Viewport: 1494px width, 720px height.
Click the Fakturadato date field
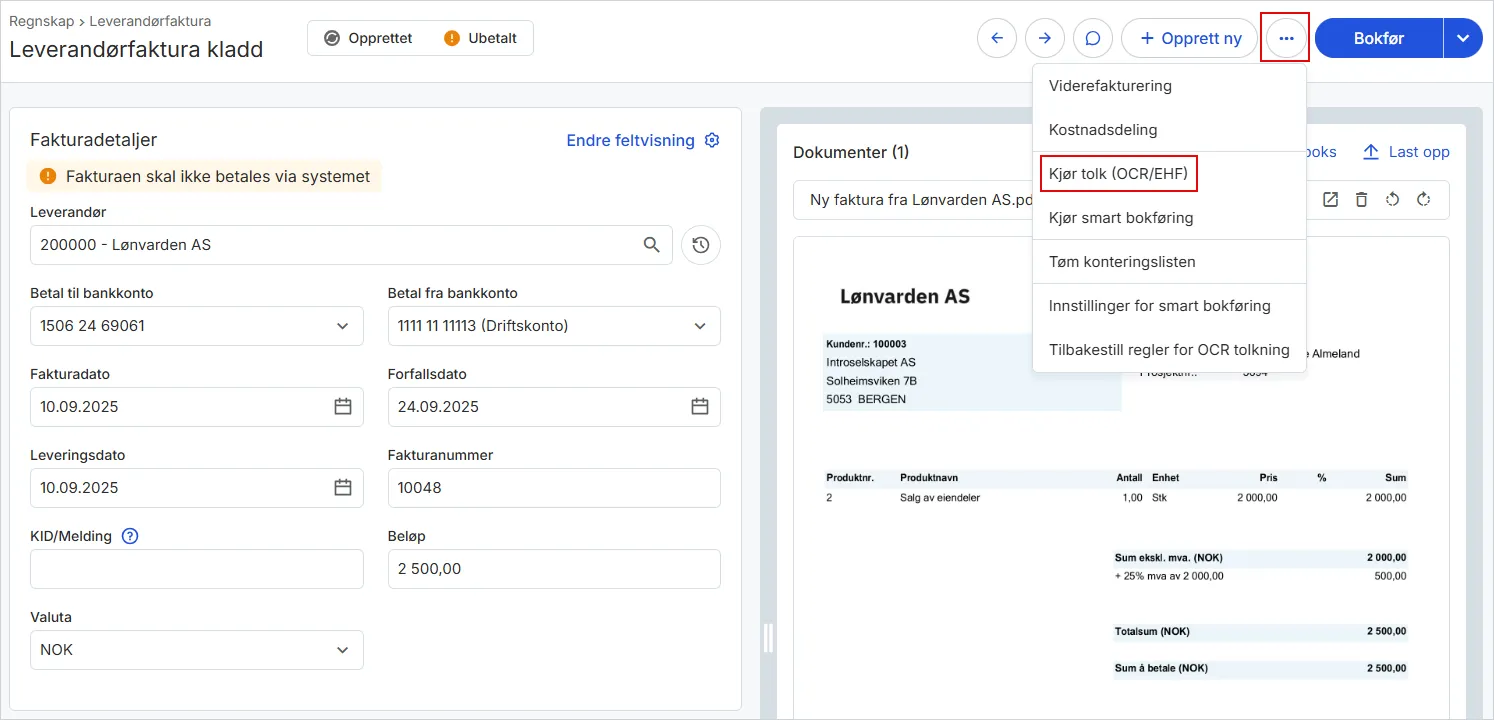click(x=197, y=407)
